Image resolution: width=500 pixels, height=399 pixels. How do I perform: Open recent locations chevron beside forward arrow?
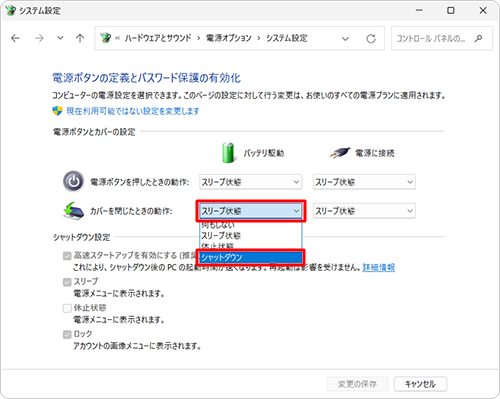pyautogui.click(x=60, y=38)
